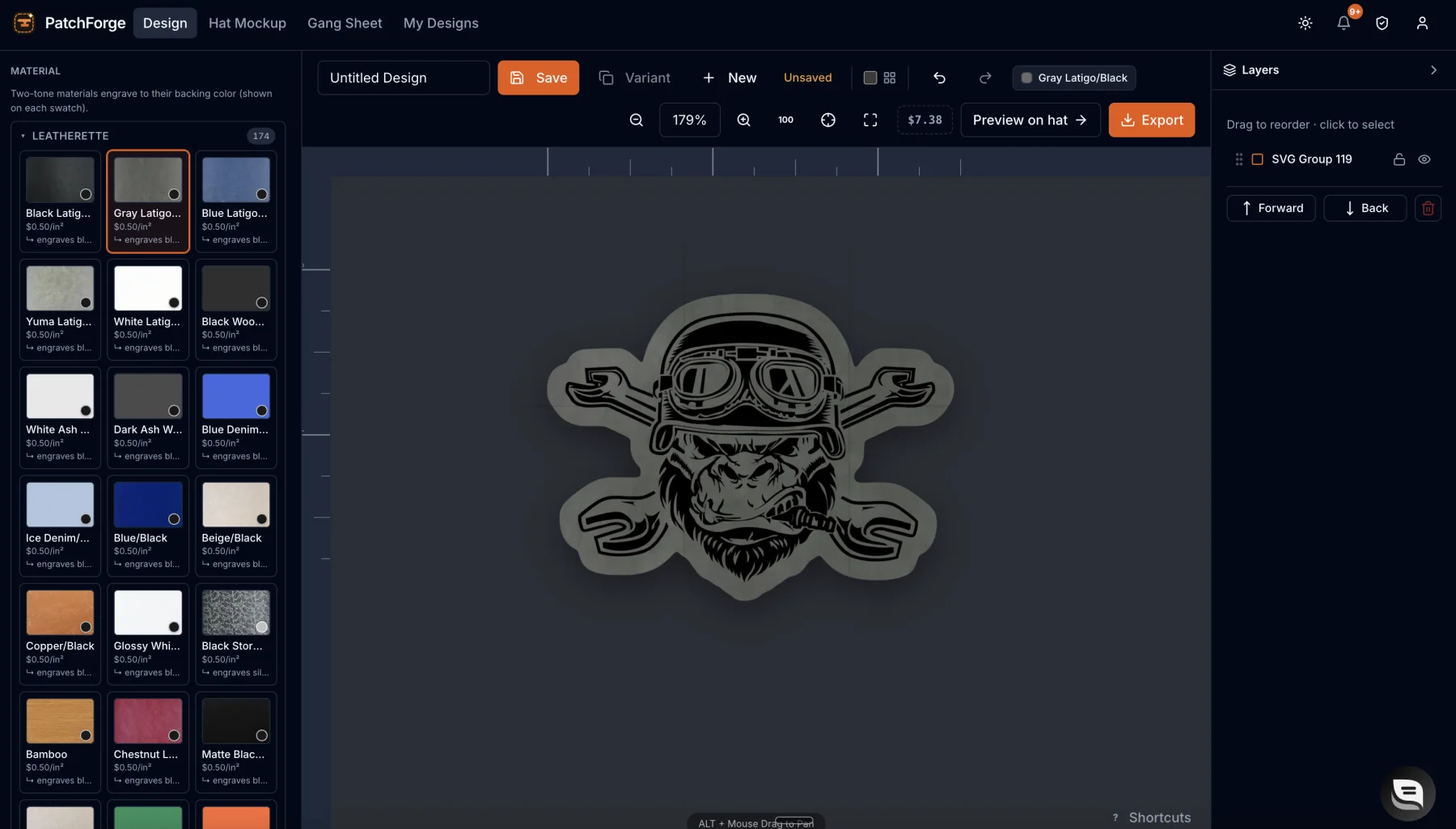
Task: Zoom out of the canvas
Action: coord(637,121)
